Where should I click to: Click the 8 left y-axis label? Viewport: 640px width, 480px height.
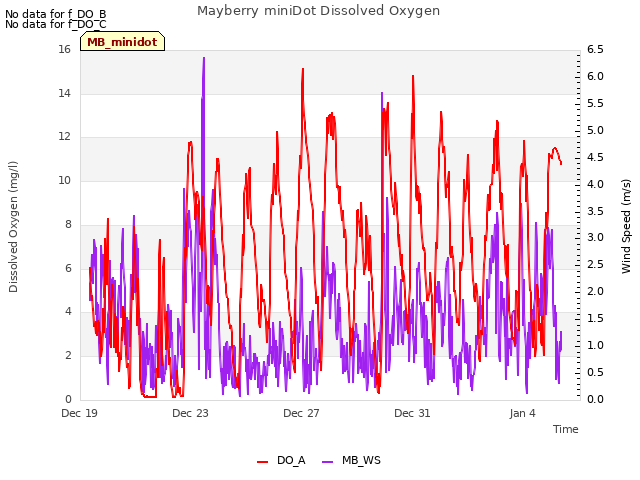[68, 224]
